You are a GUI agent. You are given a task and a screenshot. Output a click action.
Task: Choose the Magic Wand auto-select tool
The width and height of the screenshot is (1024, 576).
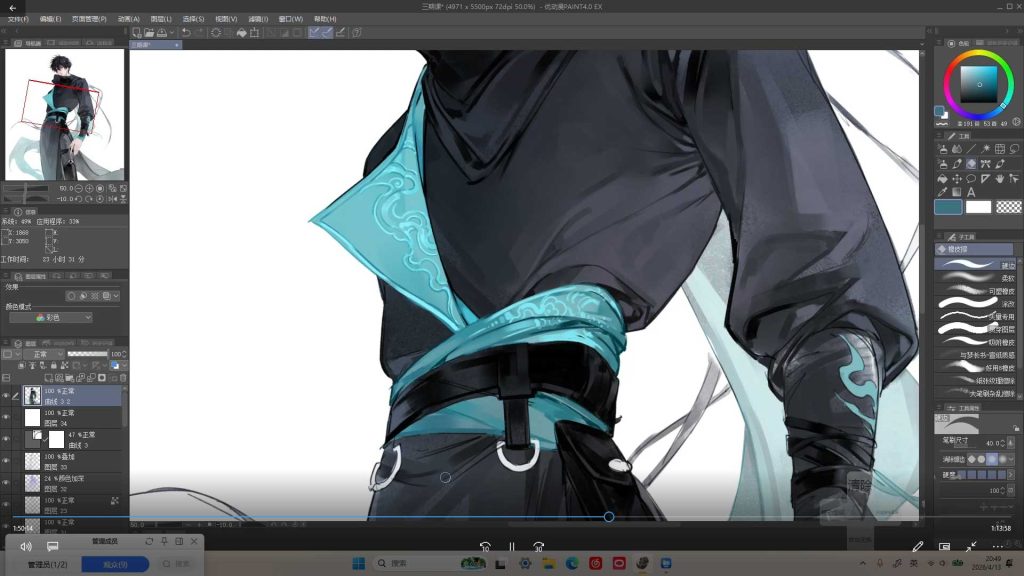985,150
